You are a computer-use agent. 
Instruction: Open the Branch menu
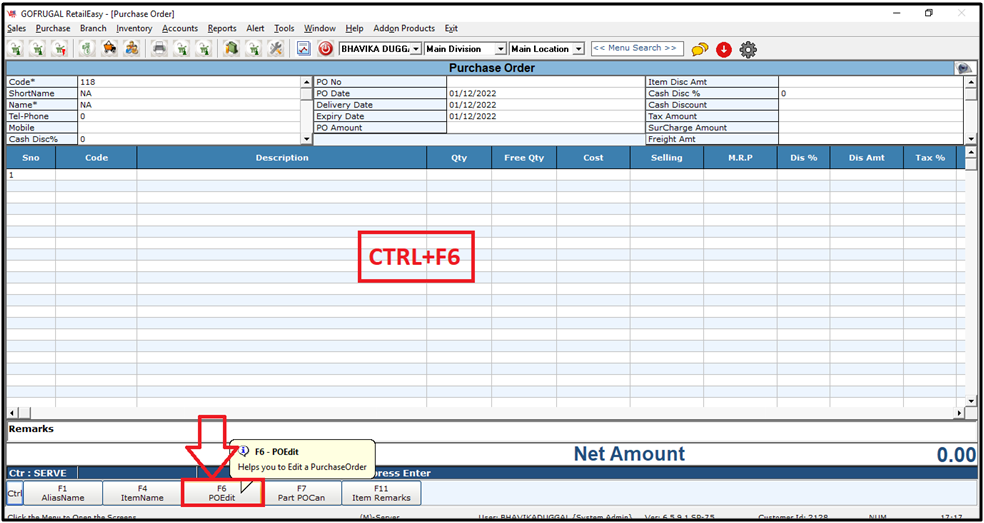tap(94, 28)
